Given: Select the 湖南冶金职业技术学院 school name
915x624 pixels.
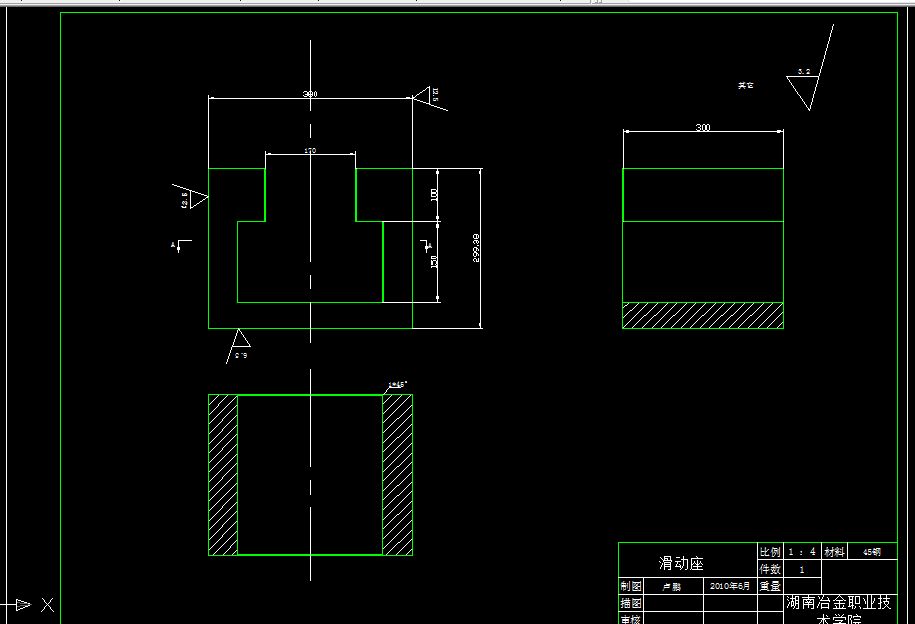Looking at the screenshot, I should pyautogui.click(x=839, y=609).
